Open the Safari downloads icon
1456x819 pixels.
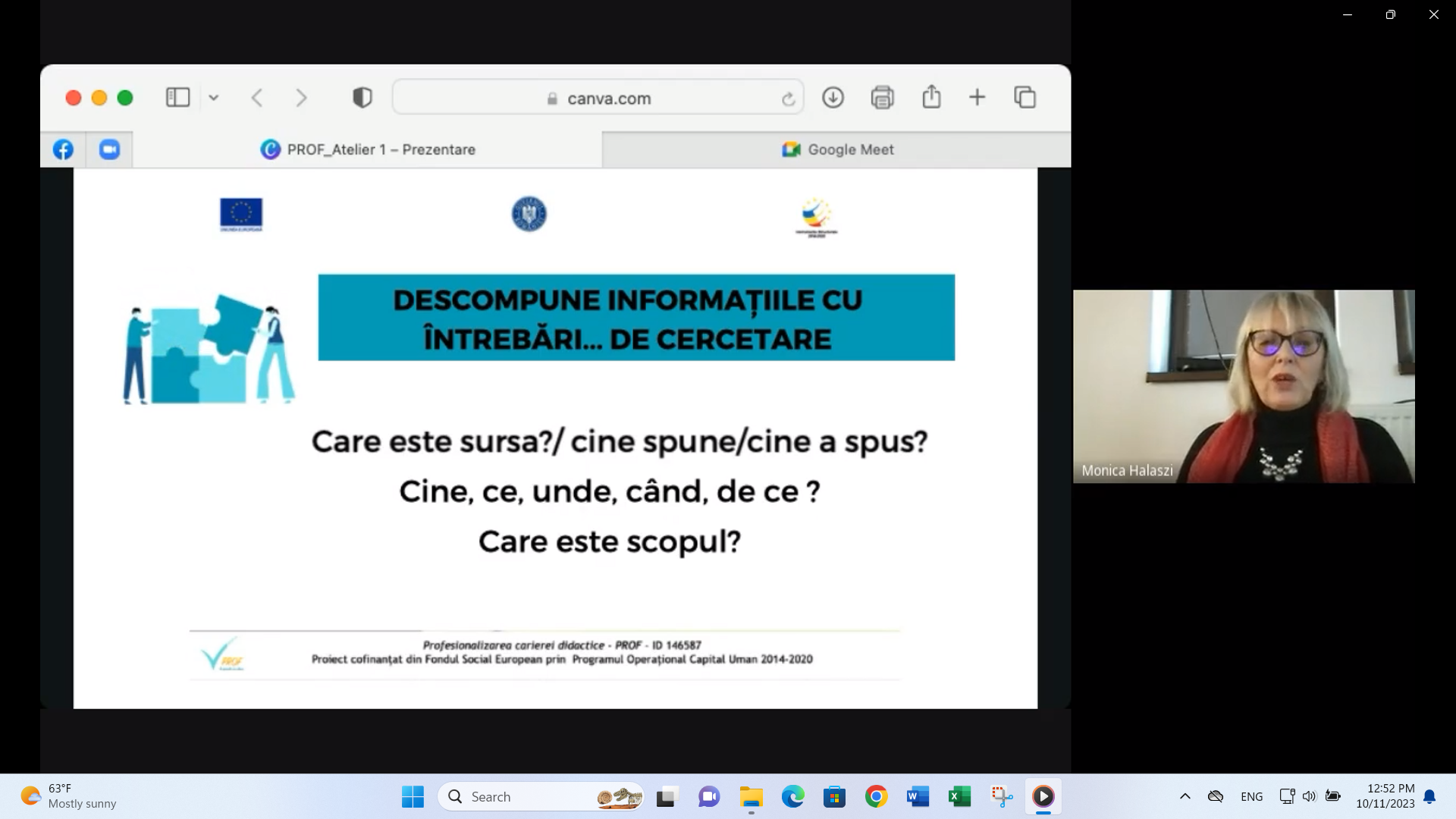point(833,97)
